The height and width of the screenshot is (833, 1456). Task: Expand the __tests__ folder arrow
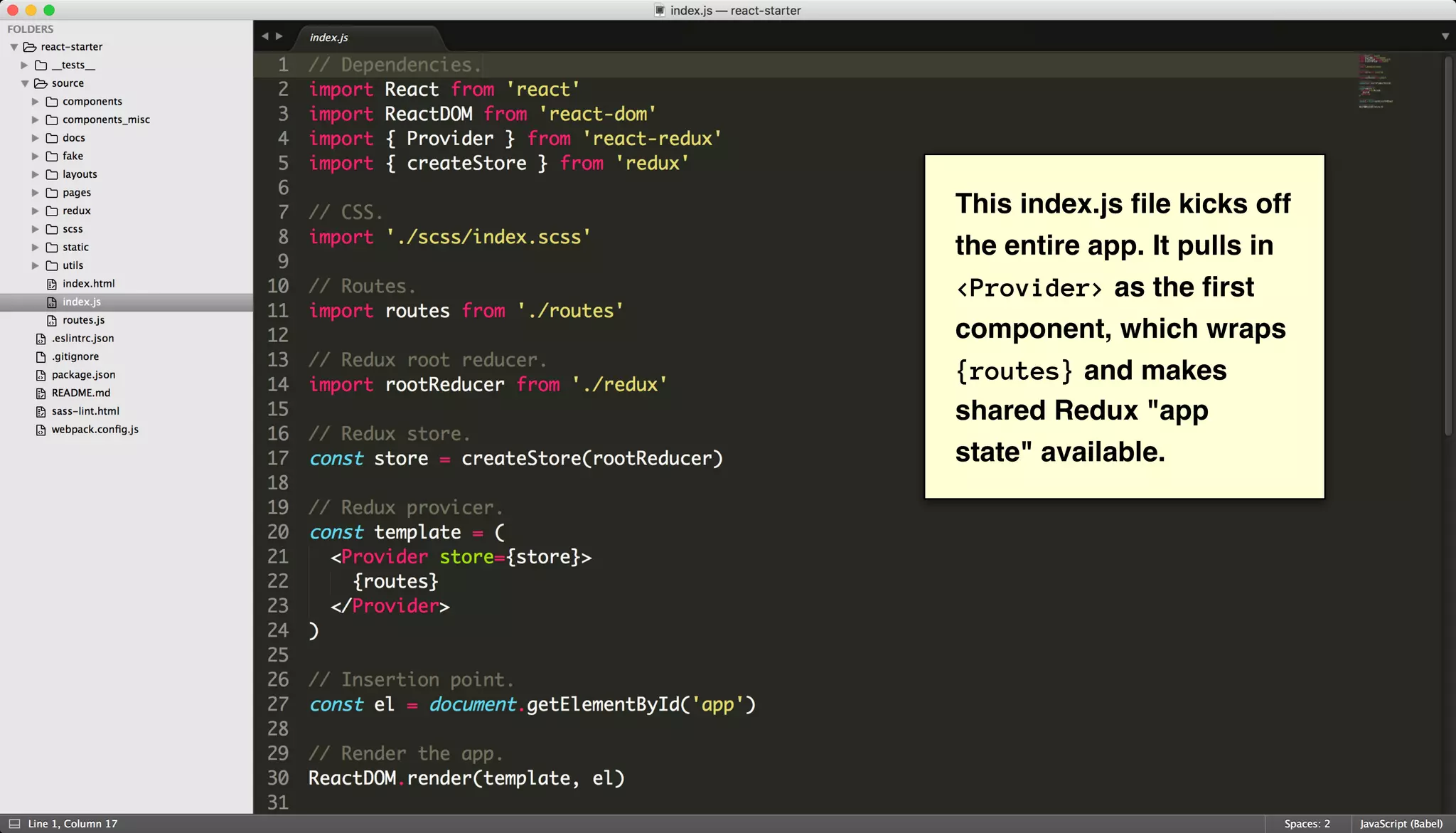25,65
